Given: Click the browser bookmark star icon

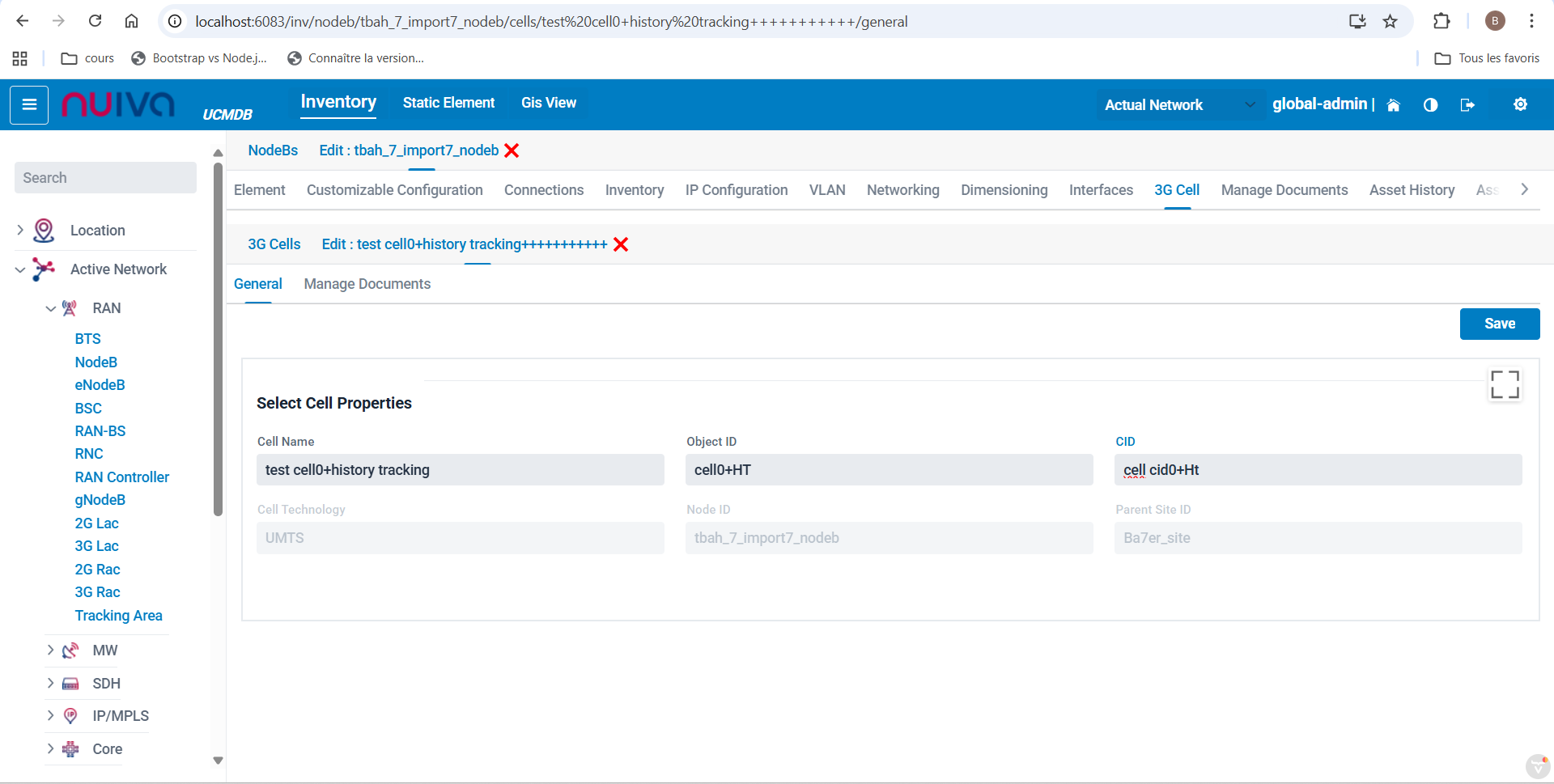Looking at the screenshot, I should click(x=1390, y=21).
